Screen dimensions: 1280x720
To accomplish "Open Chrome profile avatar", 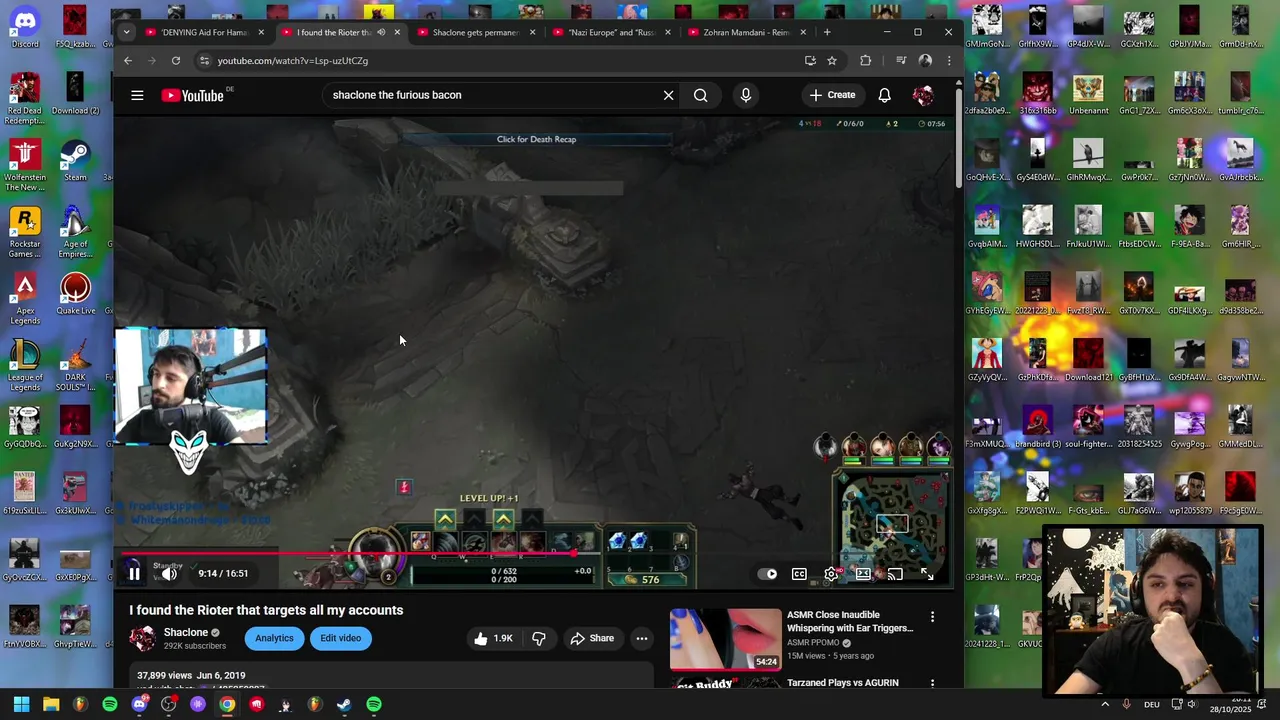I will (x=925, y=61).
